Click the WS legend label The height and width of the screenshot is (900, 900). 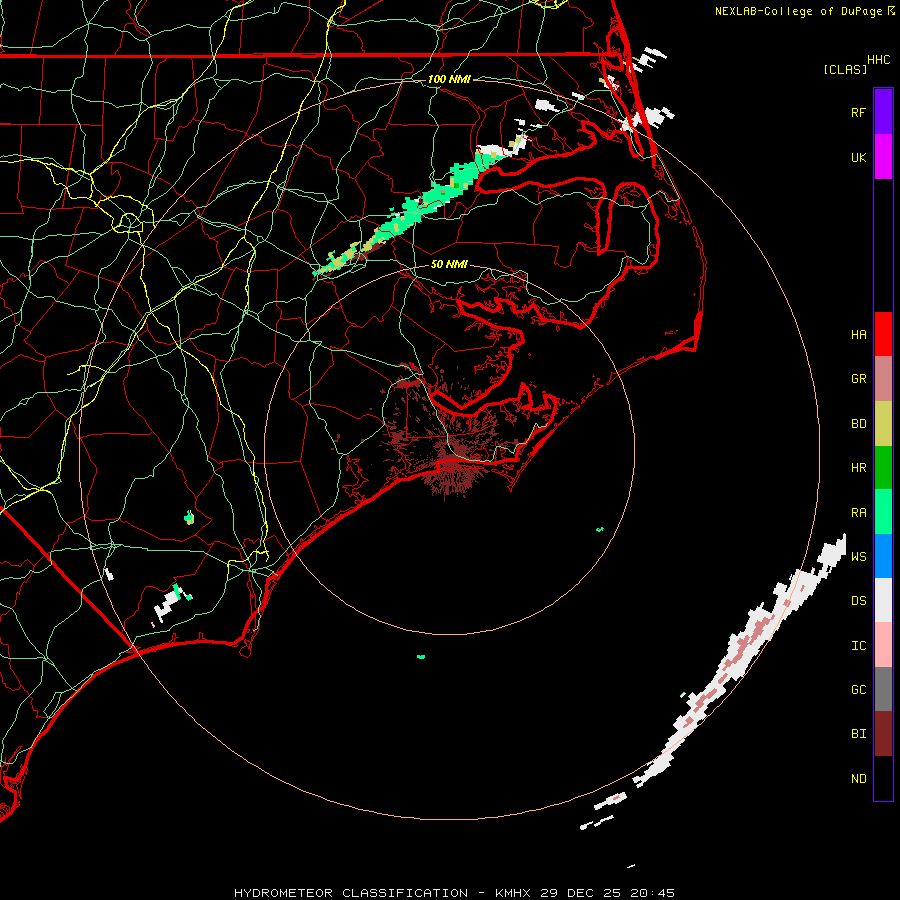click(x=858, y=556)
